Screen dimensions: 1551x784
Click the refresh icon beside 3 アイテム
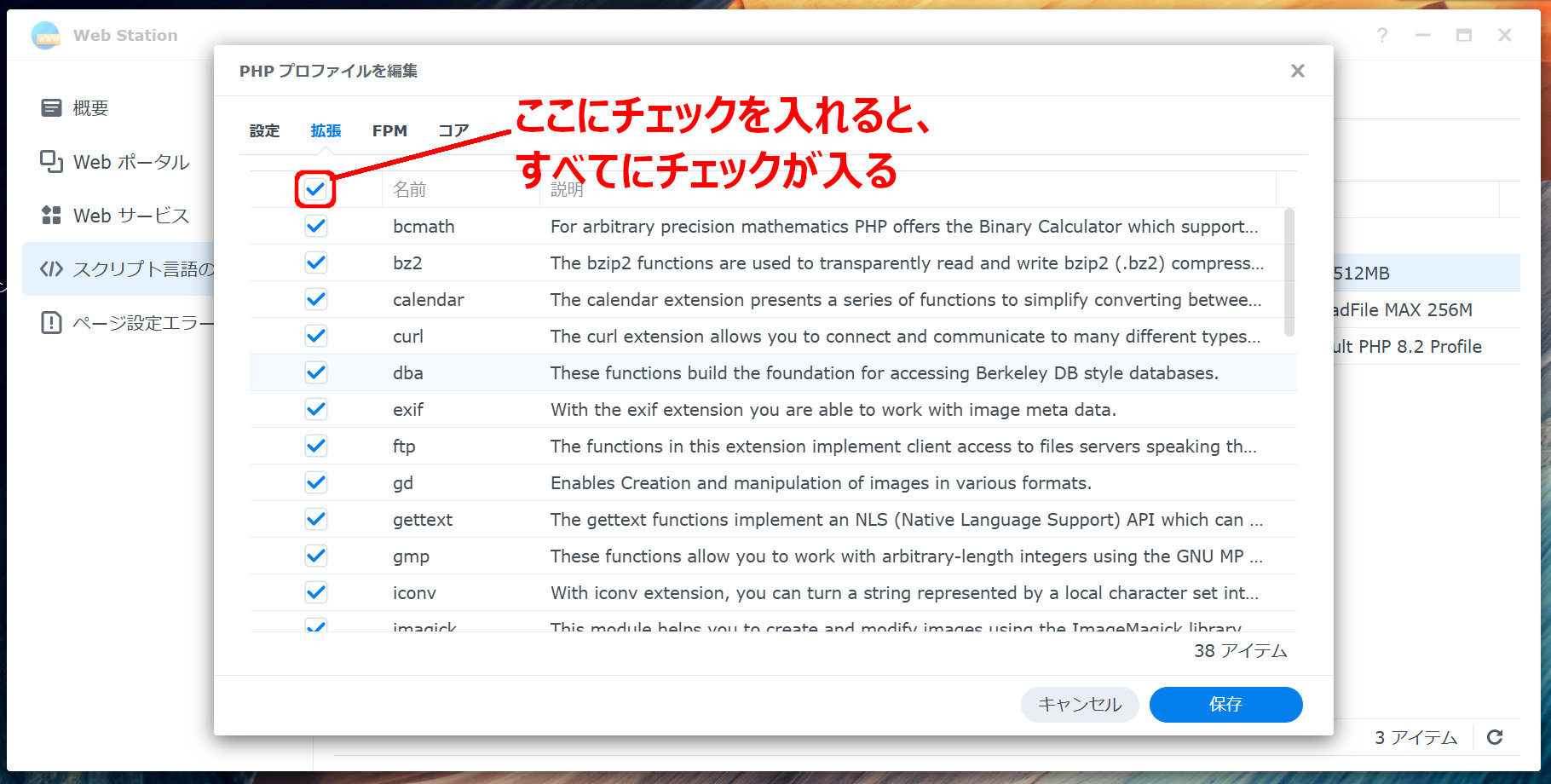click(x=1495, y=737)
